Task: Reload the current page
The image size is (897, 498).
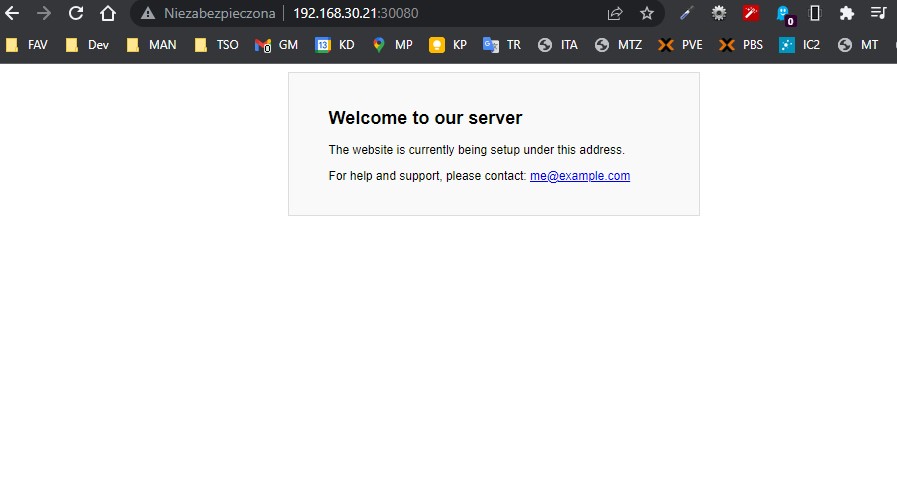Action: (76, 13)
